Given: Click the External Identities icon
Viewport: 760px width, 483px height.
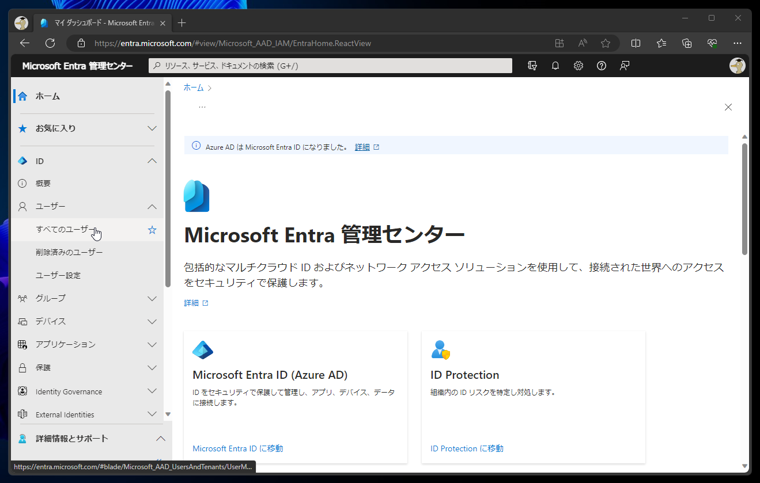Looking at the screenshot, I should [22, 414].
